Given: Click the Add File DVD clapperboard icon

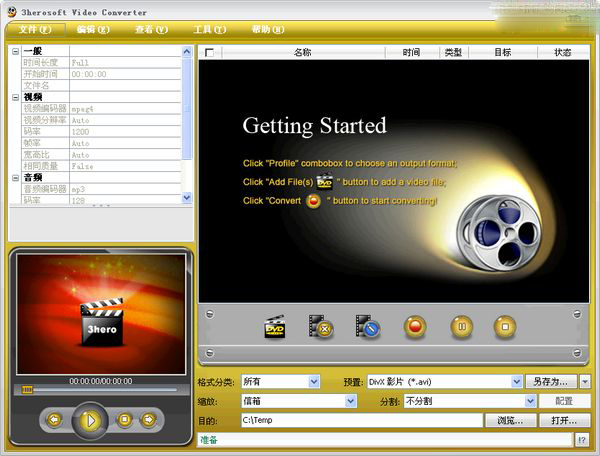Looking at the screenshot, I should click(274, 327).
